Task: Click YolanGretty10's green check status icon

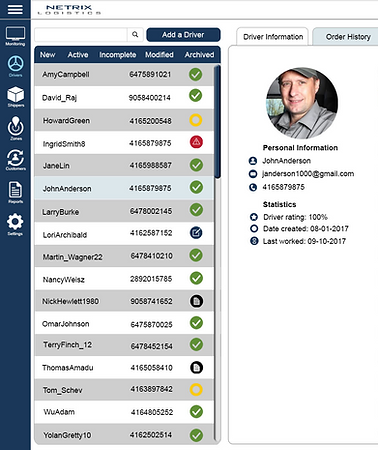Action: [196, 435]
